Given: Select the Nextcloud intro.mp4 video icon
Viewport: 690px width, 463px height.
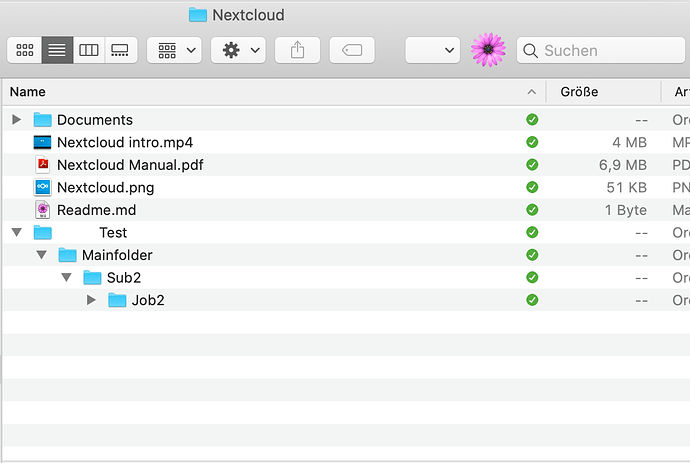Looking at the screenshot, I should point(42,142).
